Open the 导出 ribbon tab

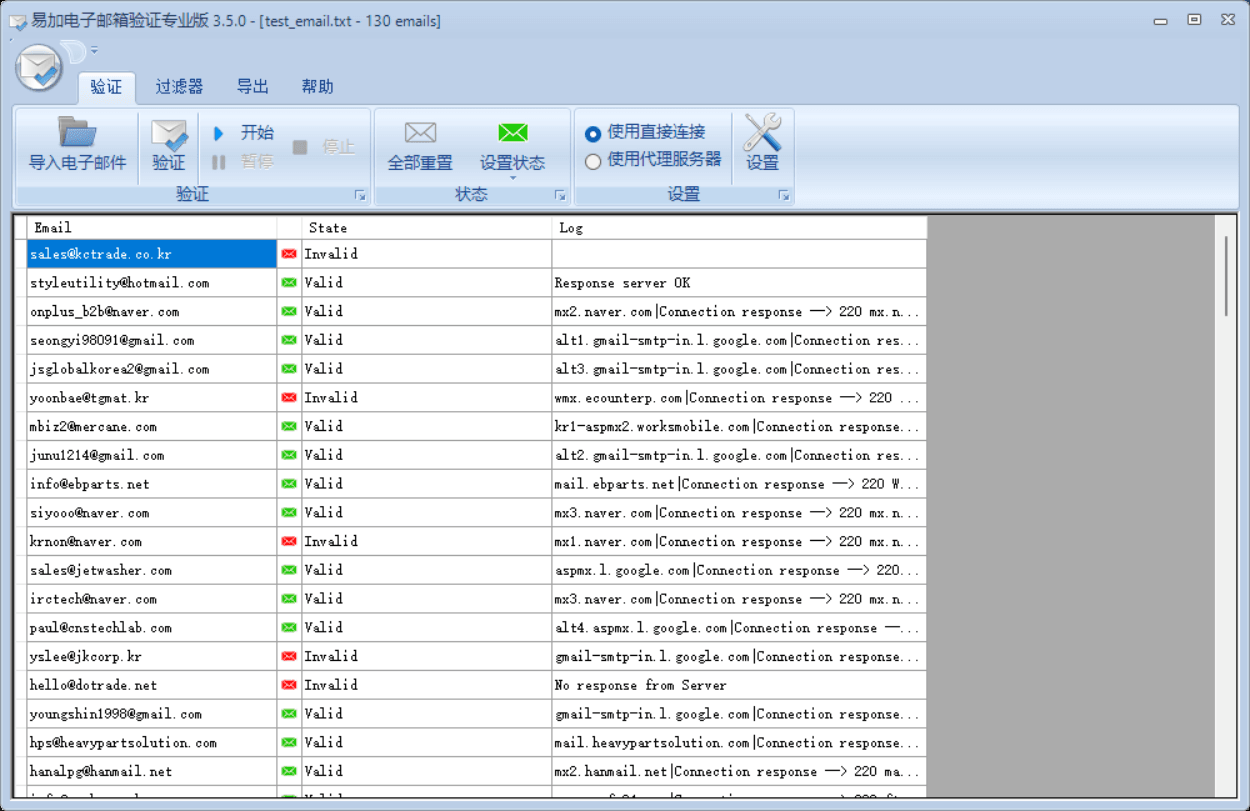(x=253, y=87)
